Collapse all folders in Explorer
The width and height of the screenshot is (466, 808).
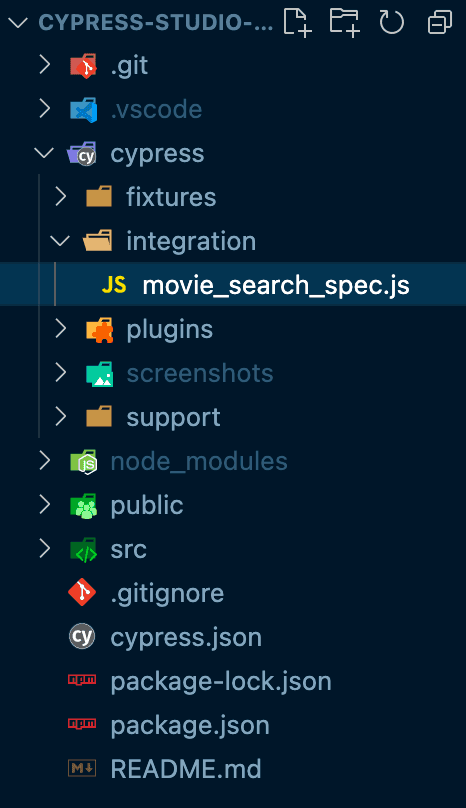pos(440,23)
